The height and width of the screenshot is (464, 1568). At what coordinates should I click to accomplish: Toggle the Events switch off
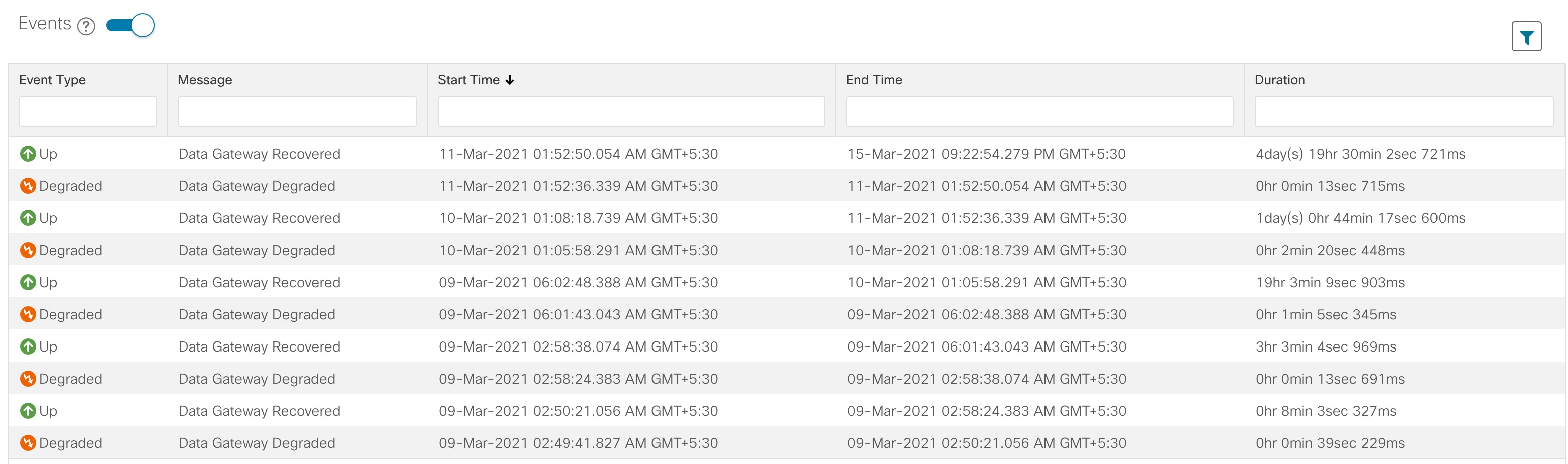coord(130,25)
